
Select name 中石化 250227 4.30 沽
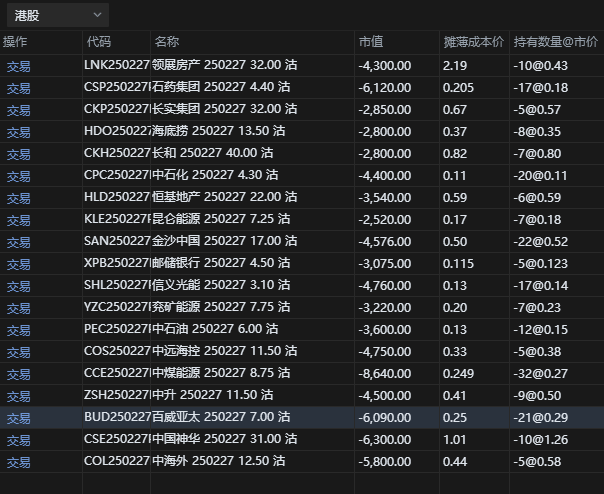(x=215, y=175)
